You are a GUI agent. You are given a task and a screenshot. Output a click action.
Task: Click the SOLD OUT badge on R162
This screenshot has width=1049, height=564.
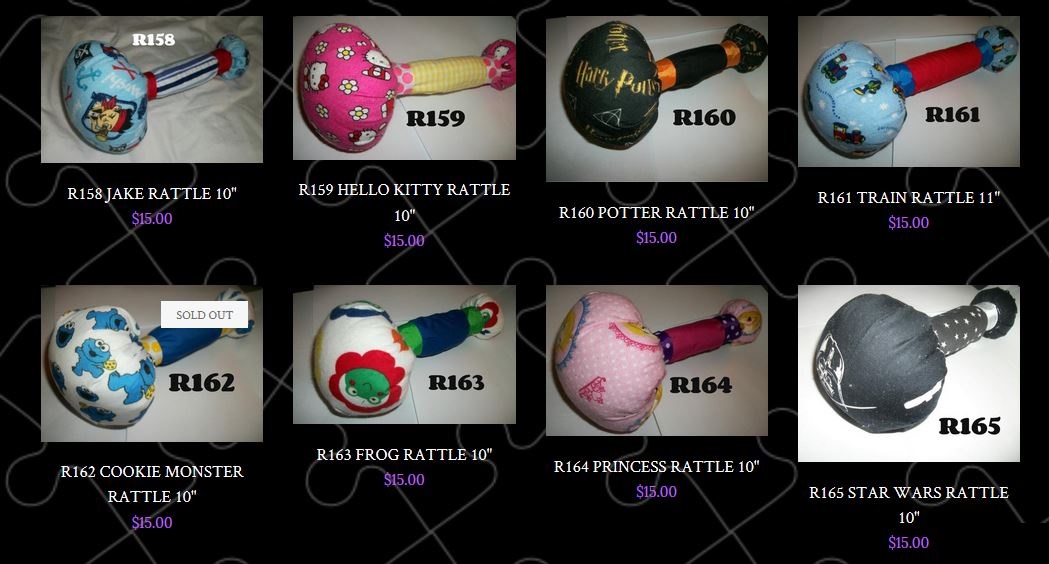pos(204,314)
